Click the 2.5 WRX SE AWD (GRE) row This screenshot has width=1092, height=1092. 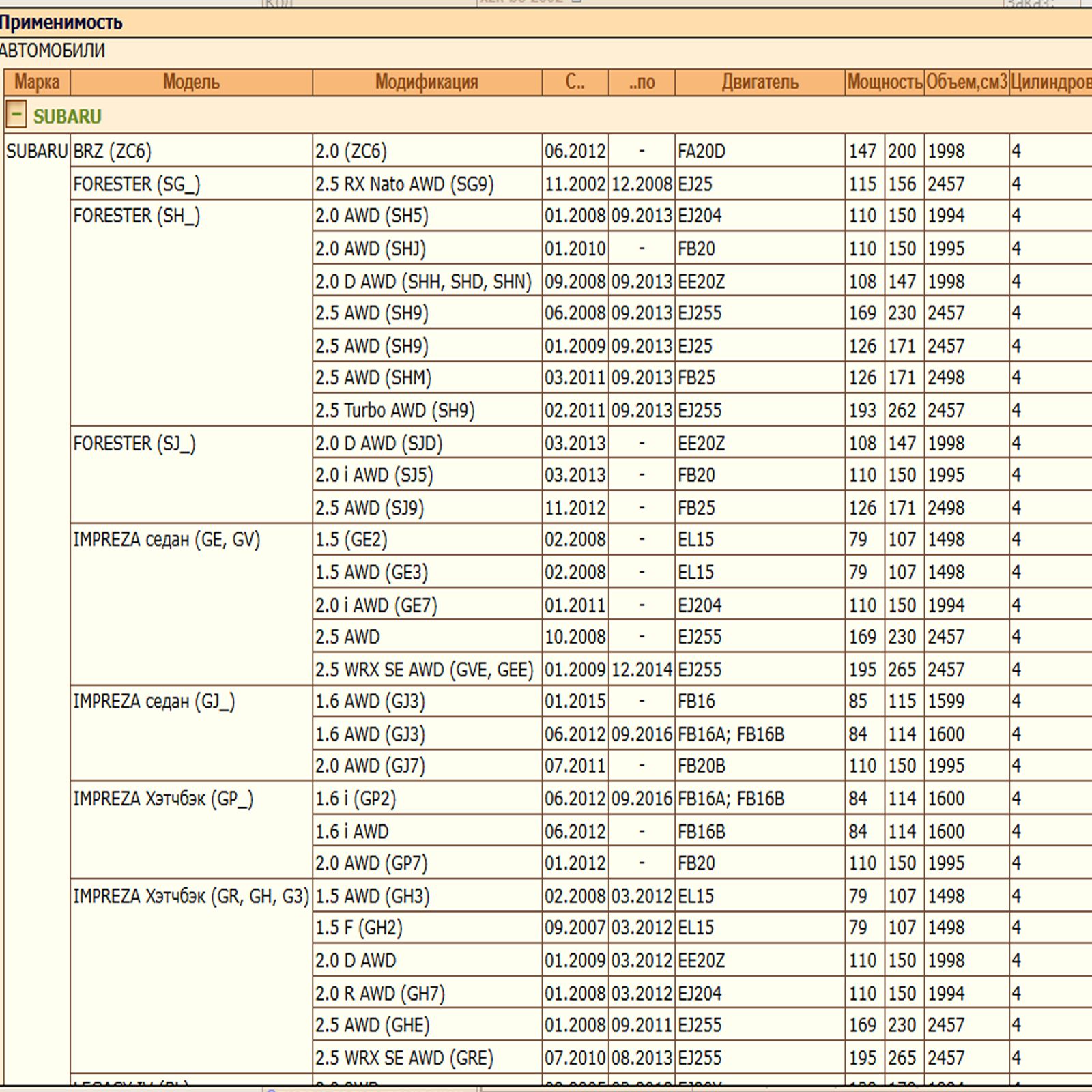point(404,1058)
